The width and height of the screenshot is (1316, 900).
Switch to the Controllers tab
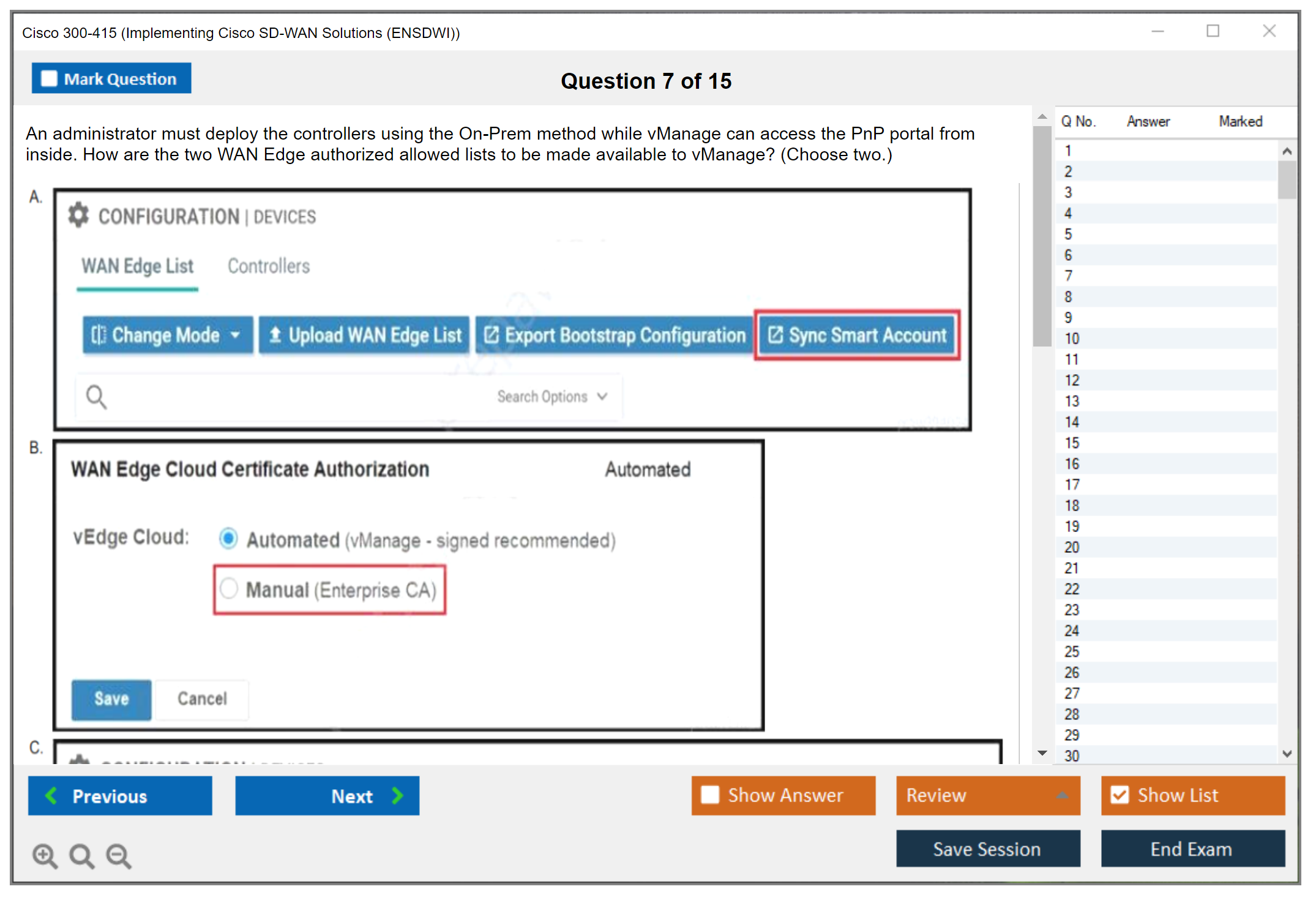pyautogui.click(x=269, y=266)
